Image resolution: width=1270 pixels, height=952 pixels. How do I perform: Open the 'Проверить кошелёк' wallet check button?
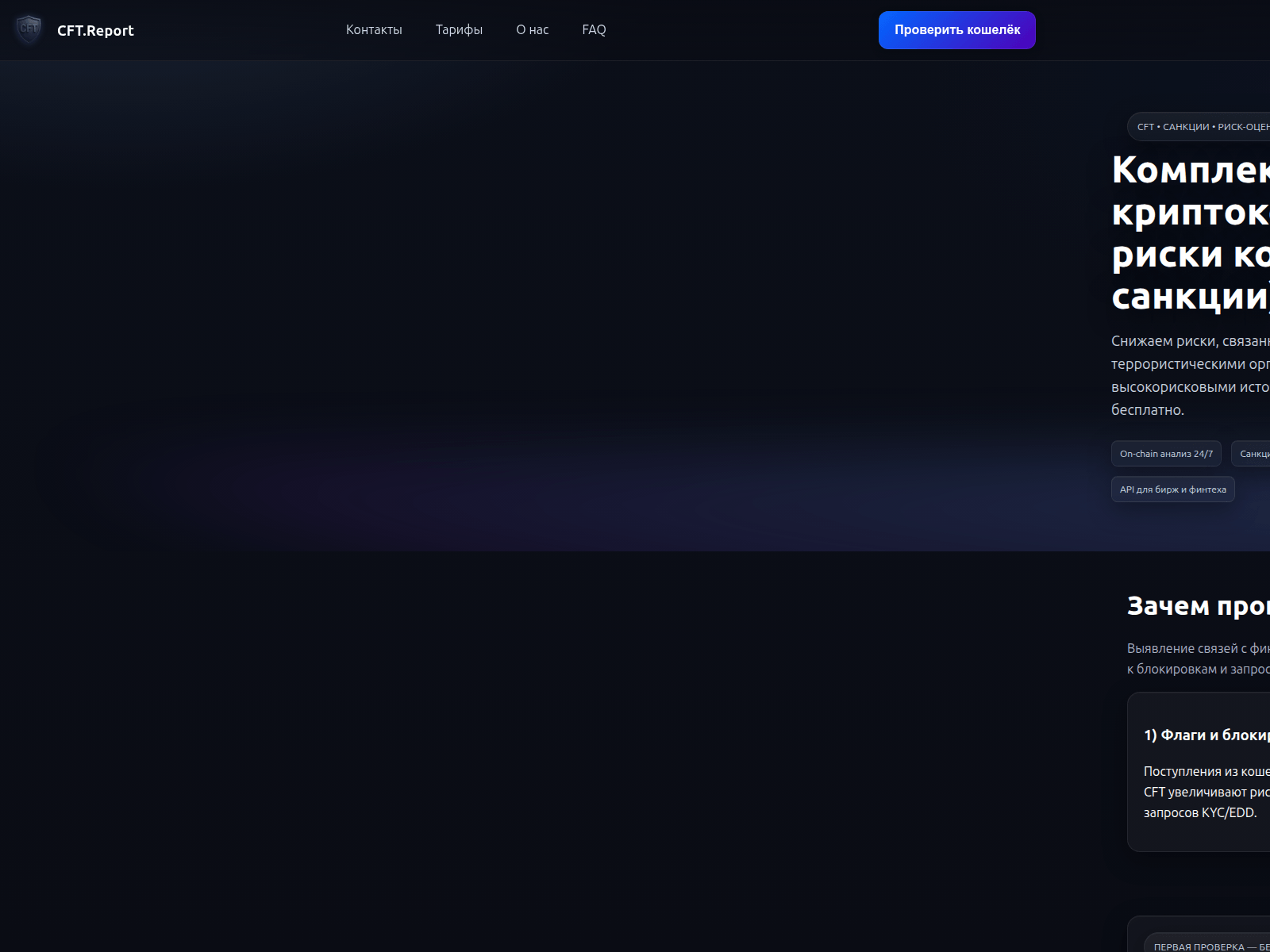click(956, 29)
